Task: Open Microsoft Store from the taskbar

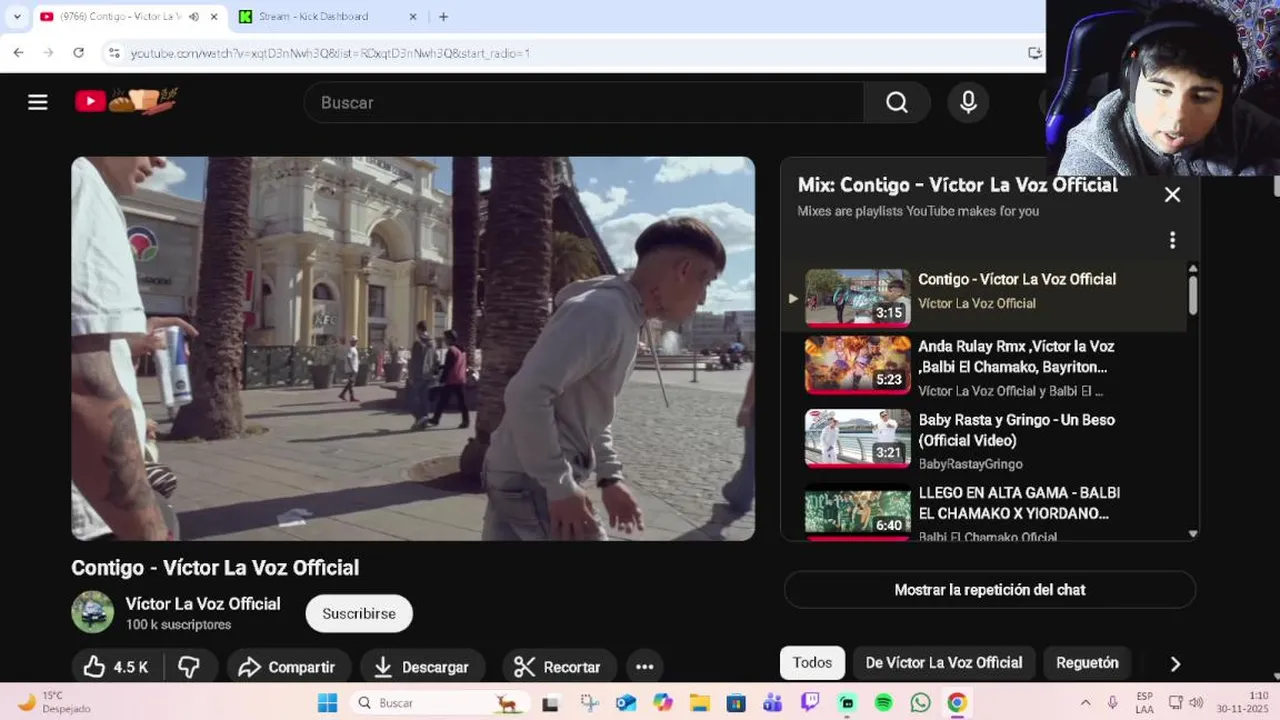Action: coord(736,703)
